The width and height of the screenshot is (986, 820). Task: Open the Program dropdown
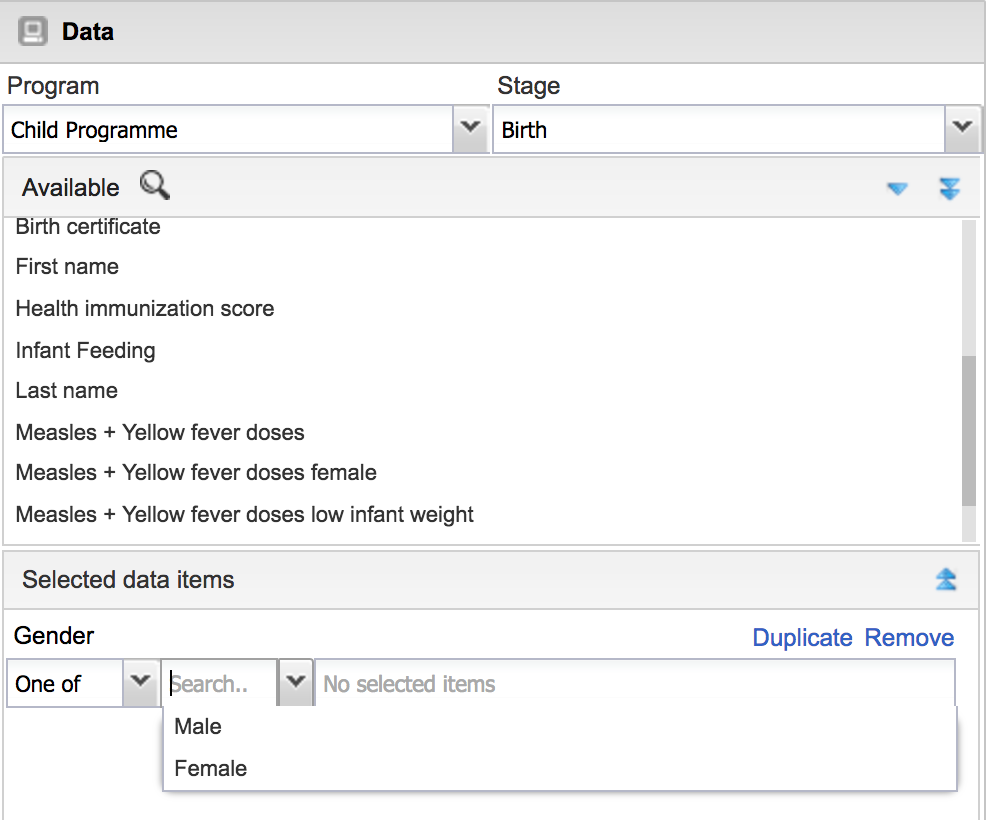[x=468, y=129]
